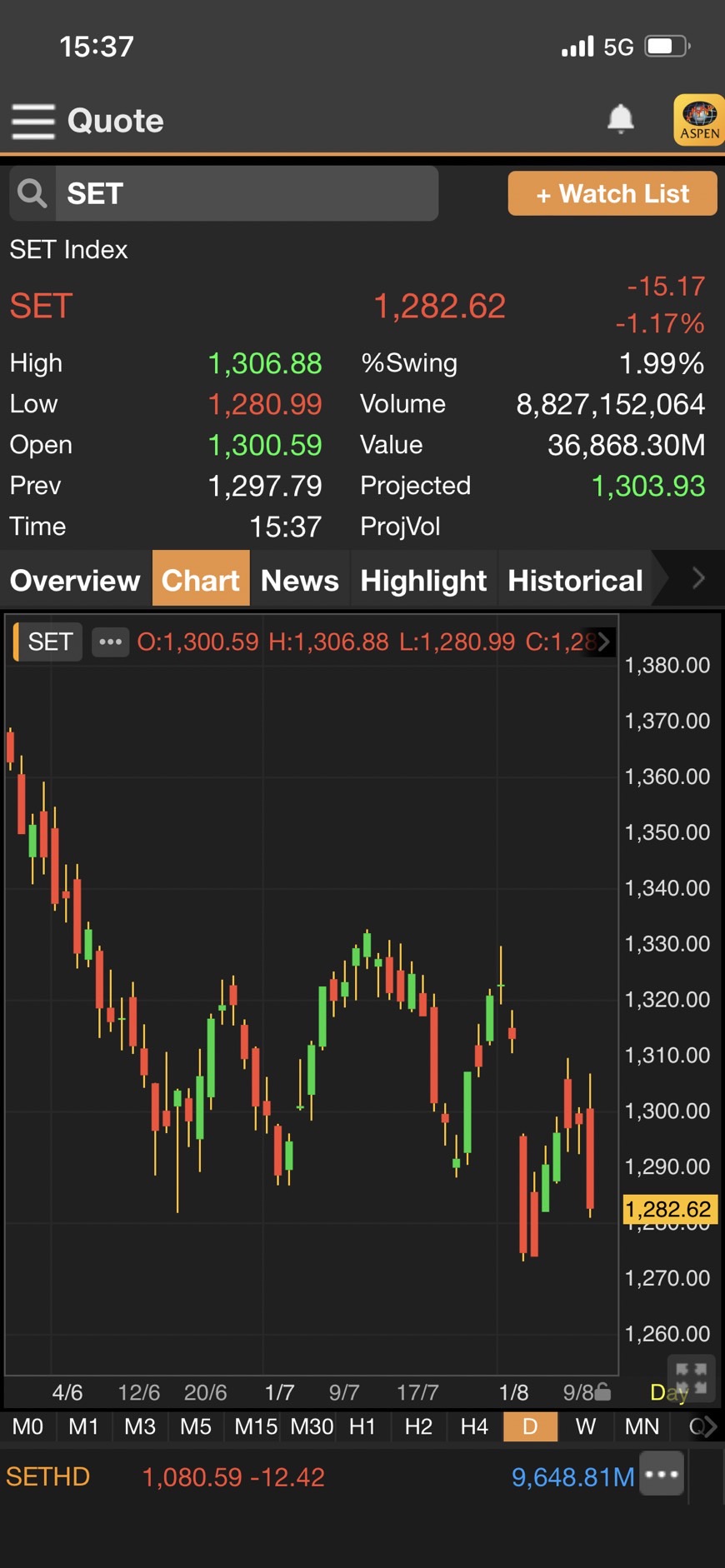Select H4 timeframe

(474, 1426)
